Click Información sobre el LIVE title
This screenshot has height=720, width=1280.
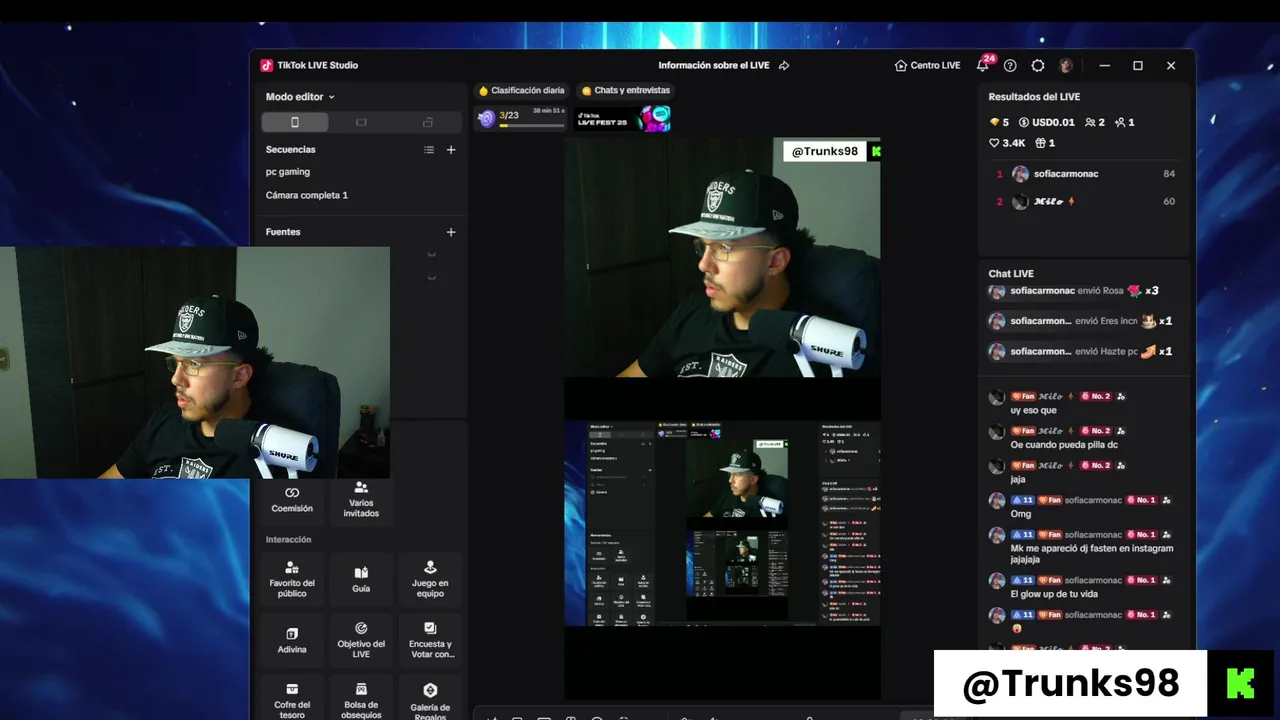pyautogui.click(x=714, y=65)
